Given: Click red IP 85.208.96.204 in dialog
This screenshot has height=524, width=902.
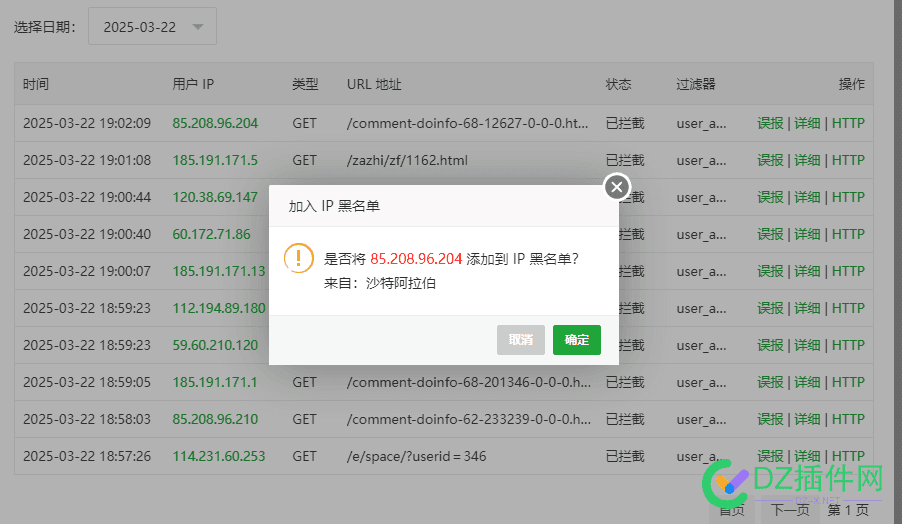Looking at the screenshot, I should pos(416,259).
